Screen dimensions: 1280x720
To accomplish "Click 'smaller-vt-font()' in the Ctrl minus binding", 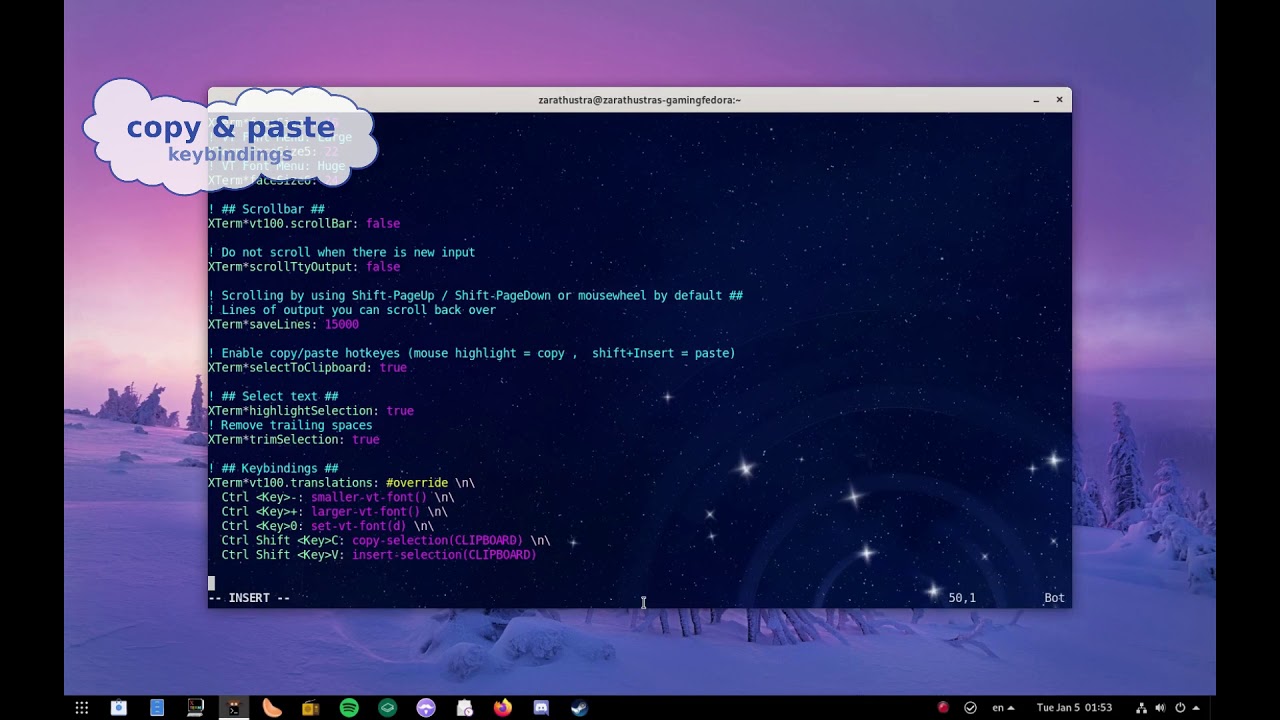I will pyautogui.click(x=369, y=497).
